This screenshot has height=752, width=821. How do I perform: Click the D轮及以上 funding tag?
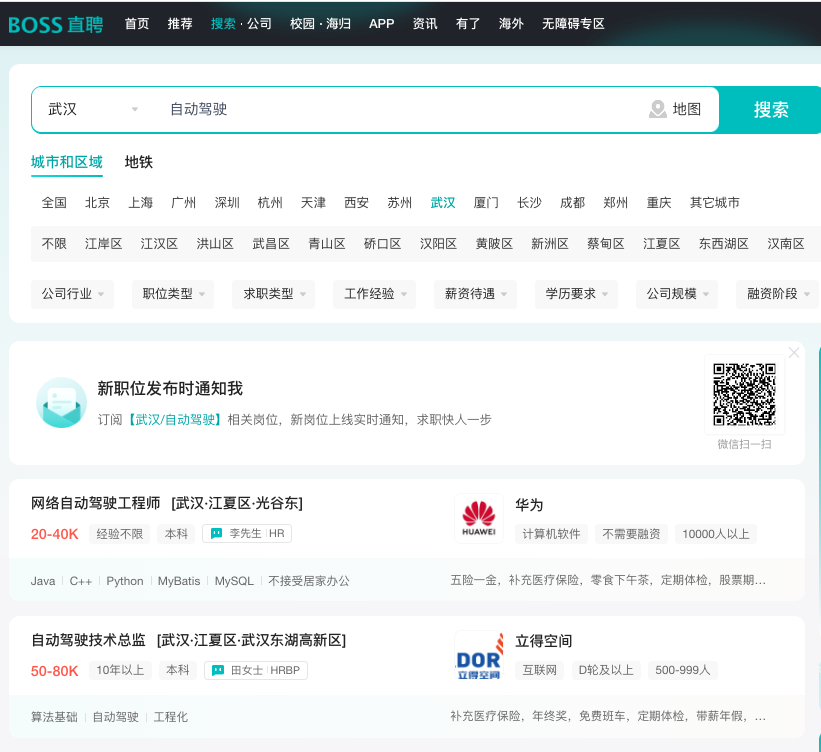coord(606,670)
